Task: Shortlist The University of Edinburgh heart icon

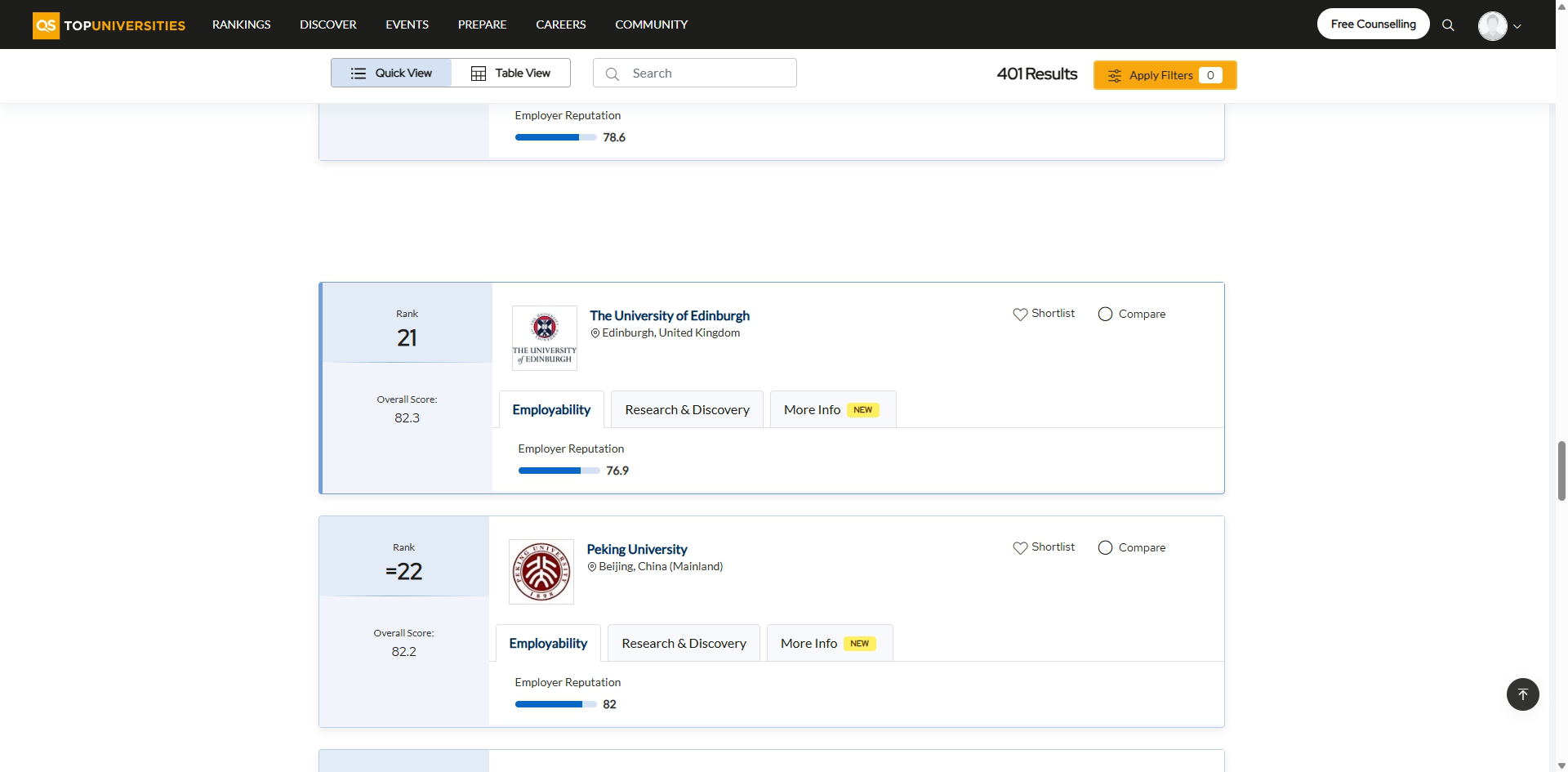Action: point(1020,315)
